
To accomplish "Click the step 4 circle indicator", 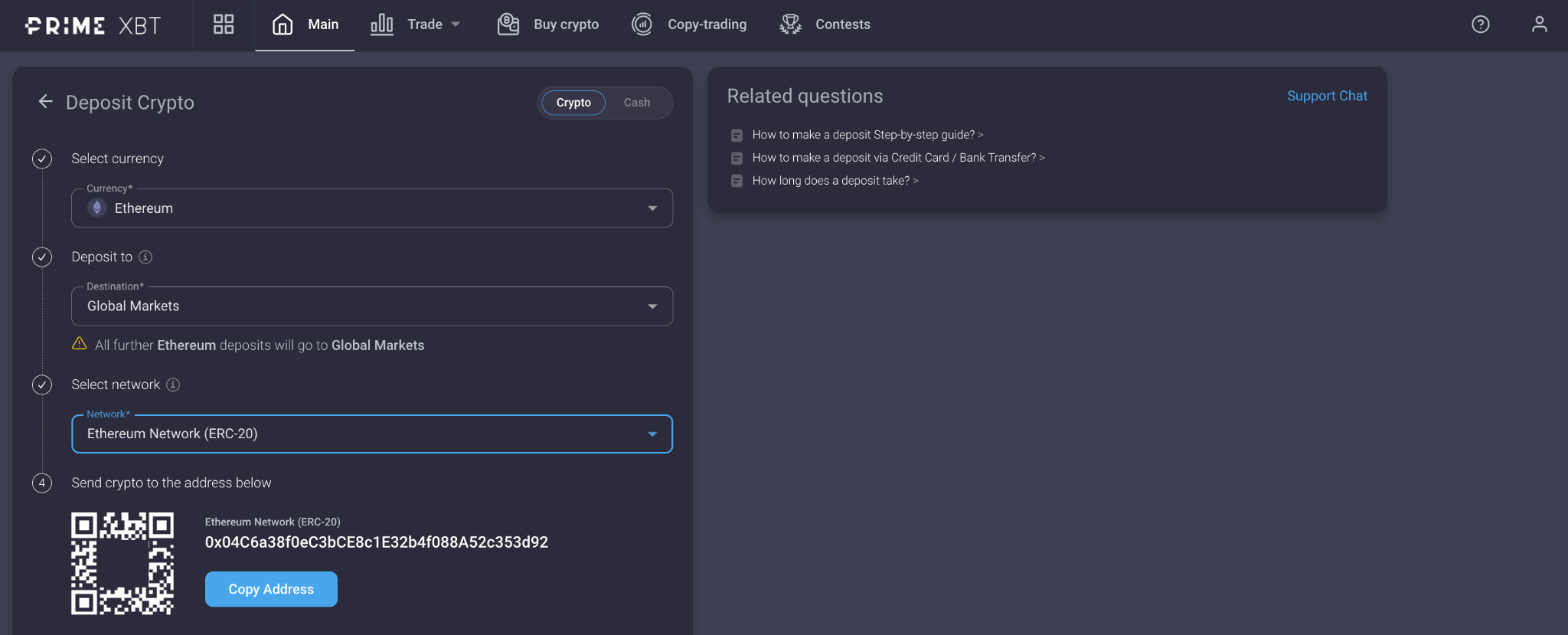I will (42, 483).
